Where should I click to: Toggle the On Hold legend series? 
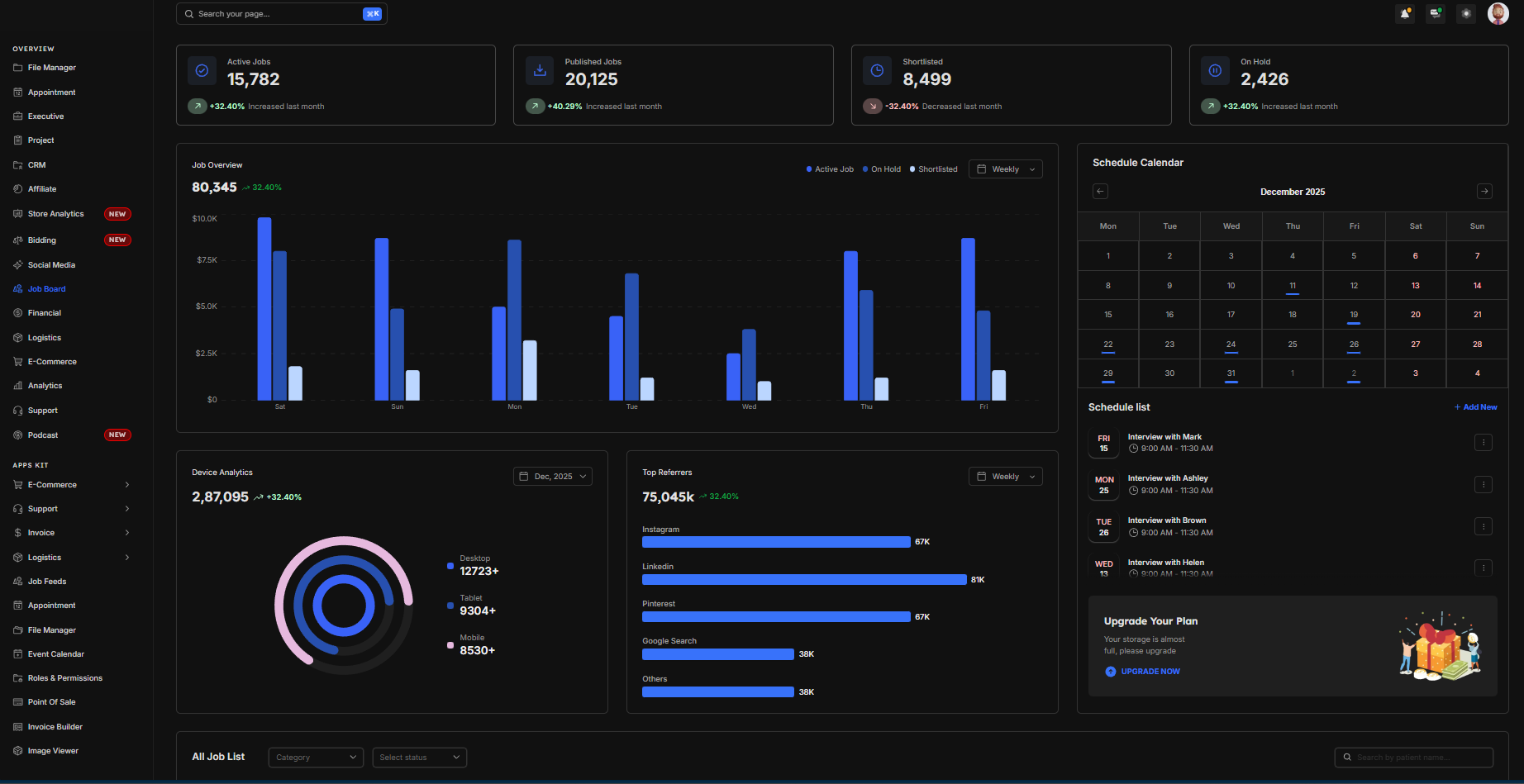point(882,169)
